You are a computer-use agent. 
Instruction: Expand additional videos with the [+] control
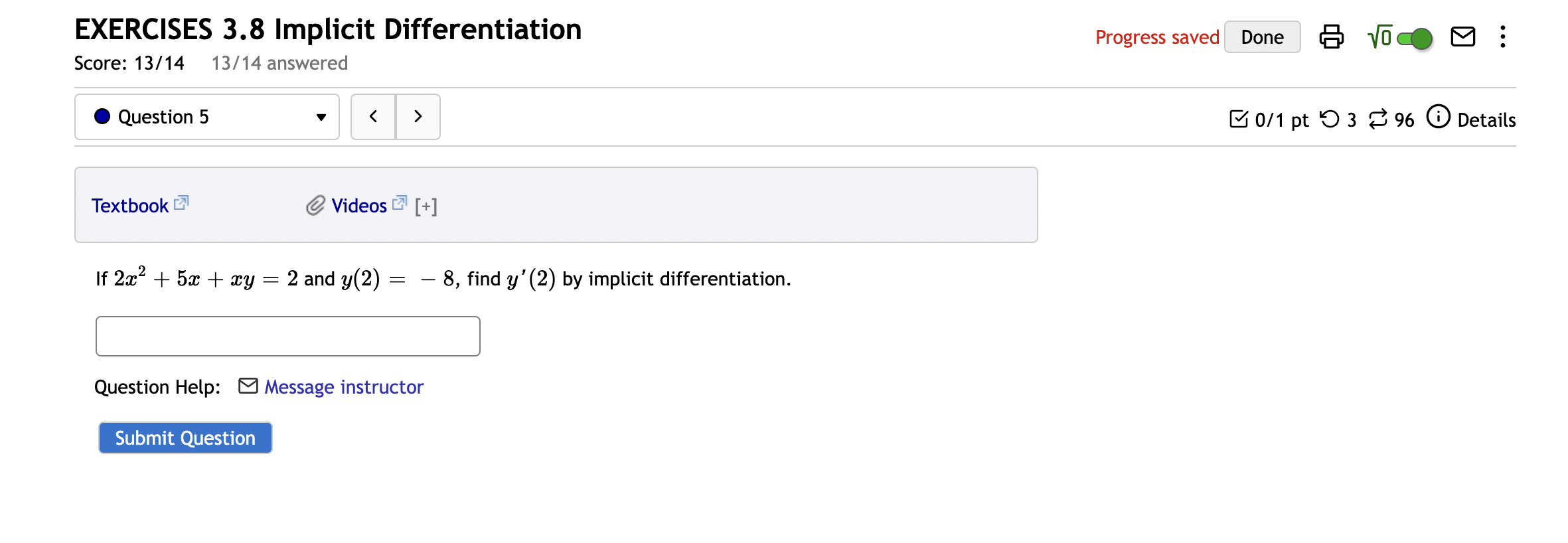click(x=426, y=206)
